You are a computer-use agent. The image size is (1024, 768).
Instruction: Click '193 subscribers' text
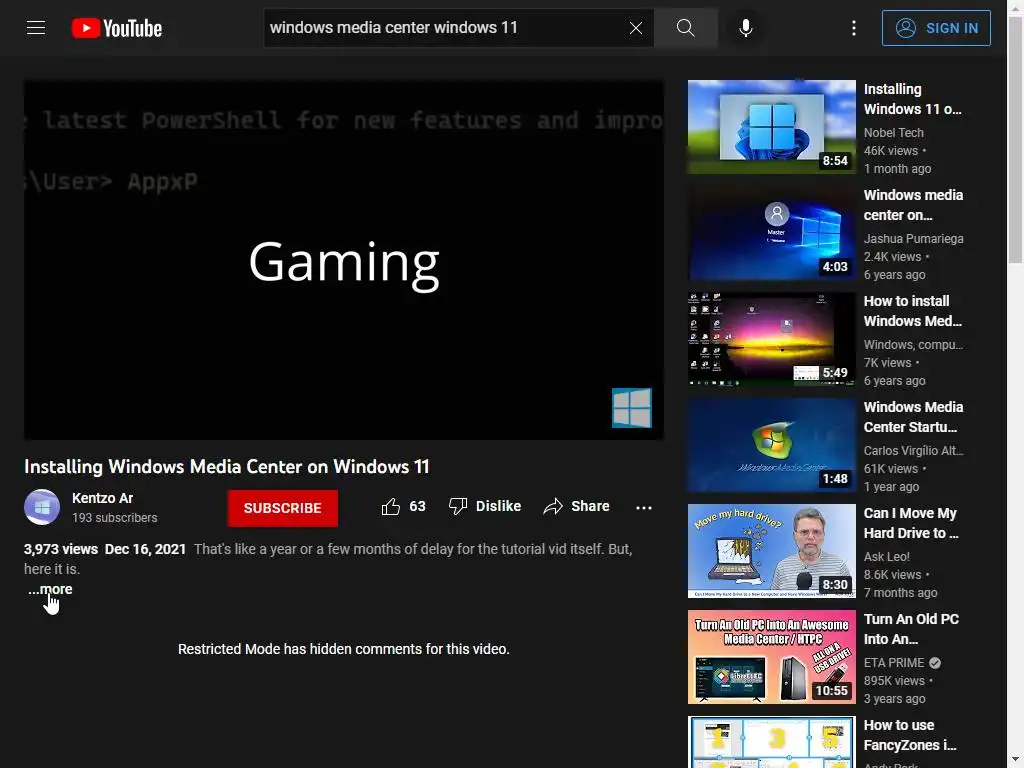pos(114,518)
